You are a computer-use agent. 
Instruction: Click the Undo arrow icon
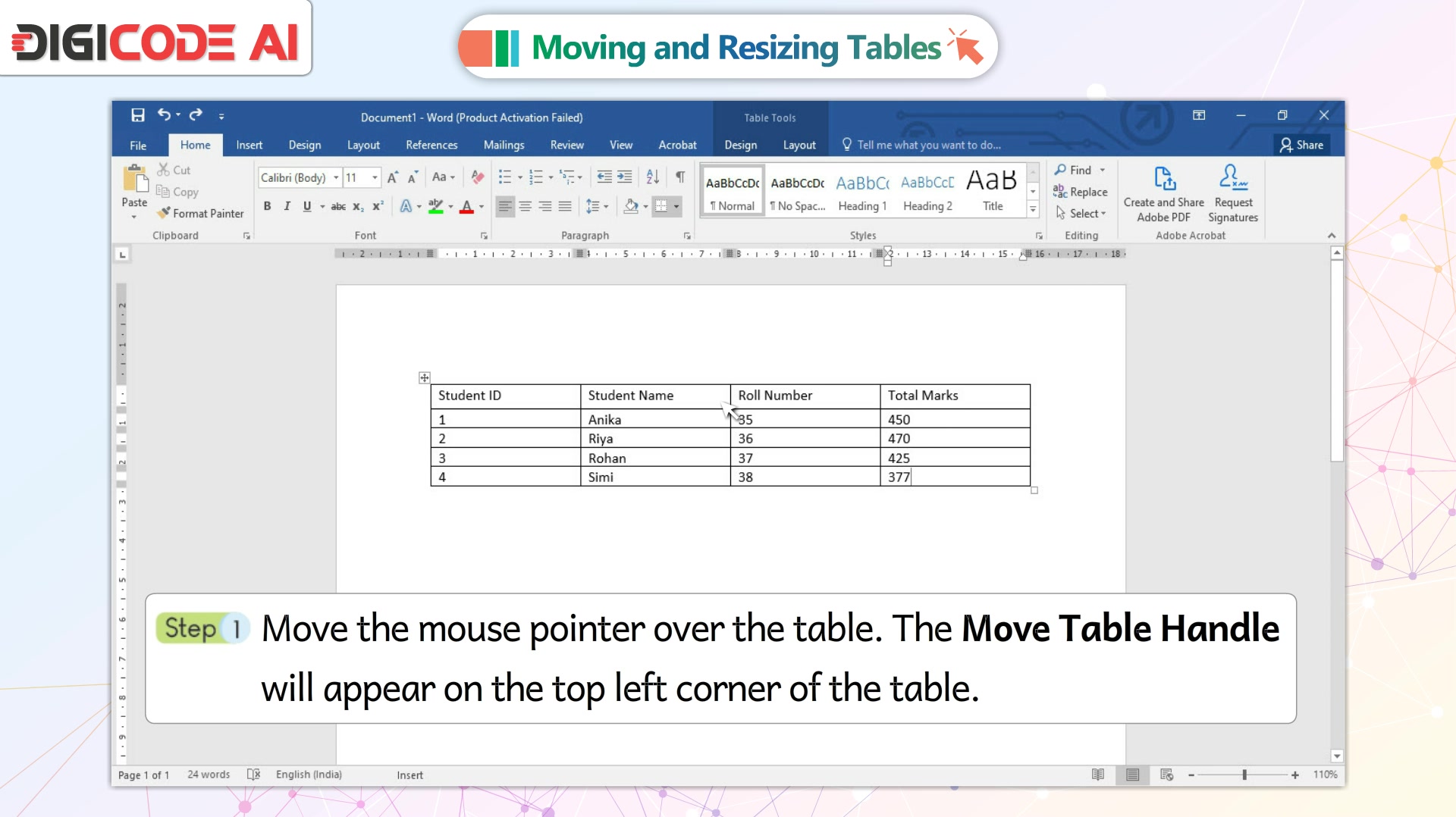tap(164, 114)
